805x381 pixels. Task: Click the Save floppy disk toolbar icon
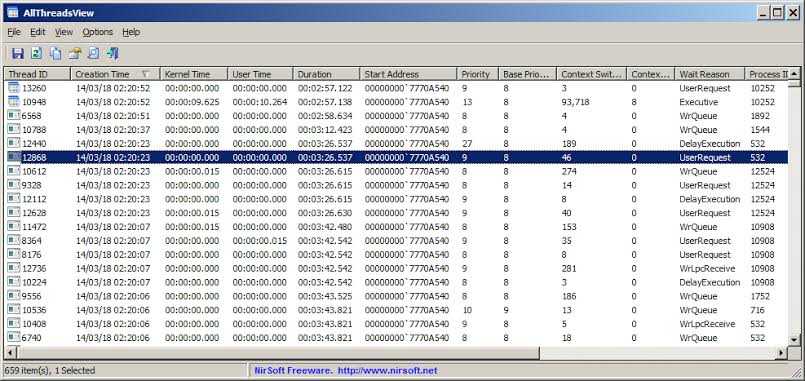point(18,53)
